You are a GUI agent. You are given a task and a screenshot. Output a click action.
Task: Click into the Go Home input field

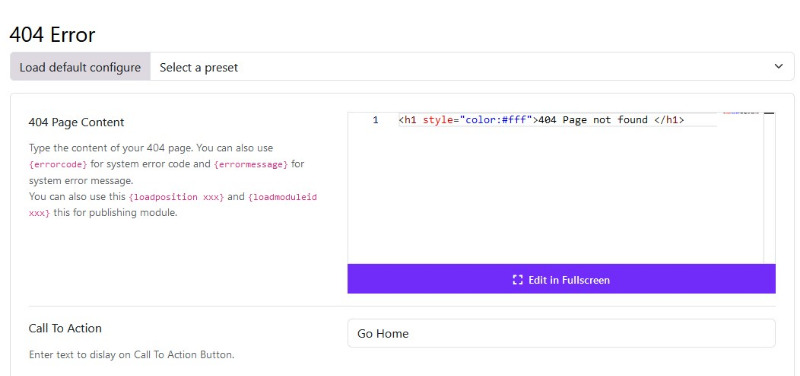click(x=561, y=334)
